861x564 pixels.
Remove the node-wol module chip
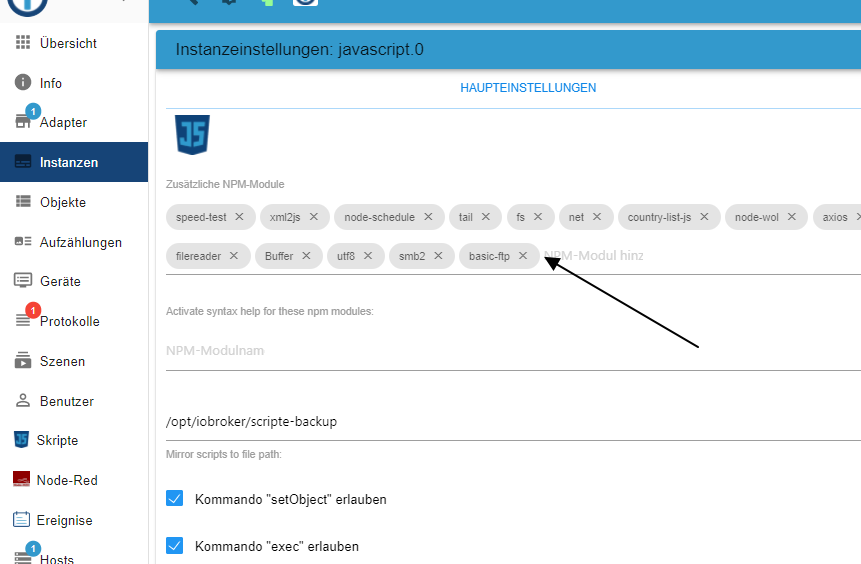pos(792,217)
